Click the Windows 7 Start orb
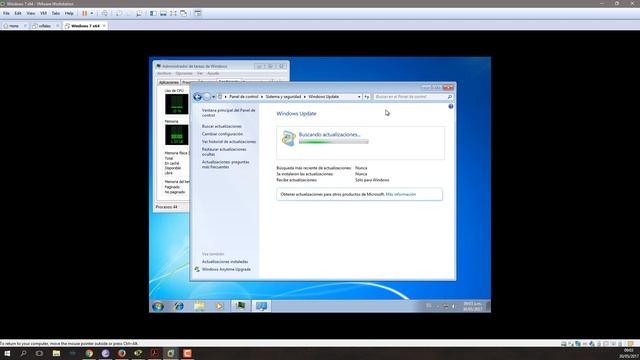Viewport: 640px width, 360px height. (x=158, y=306)
